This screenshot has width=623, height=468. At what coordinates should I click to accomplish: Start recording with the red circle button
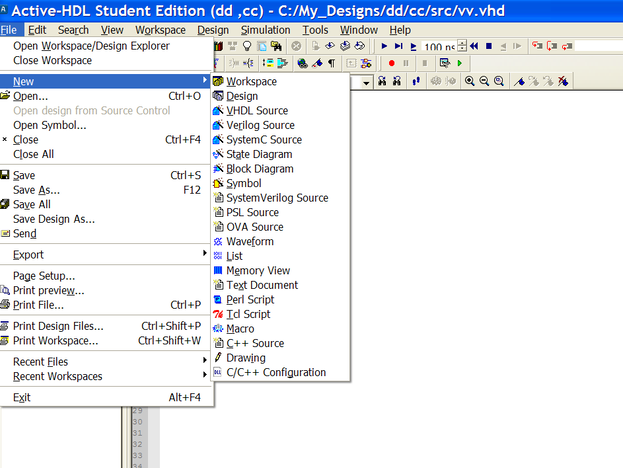point(391,63)
